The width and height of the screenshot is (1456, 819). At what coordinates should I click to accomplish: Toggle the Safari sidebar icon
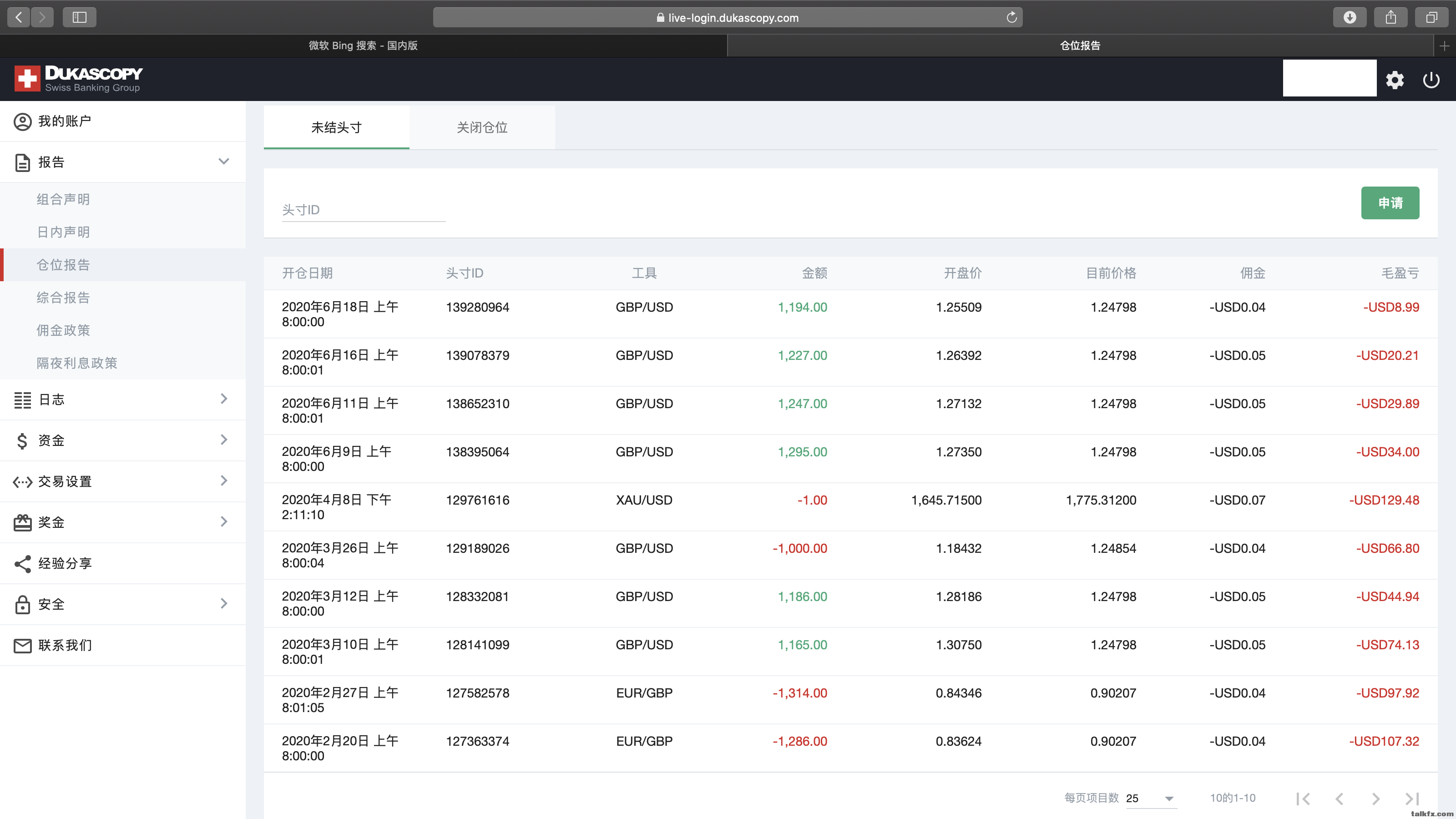80,17
